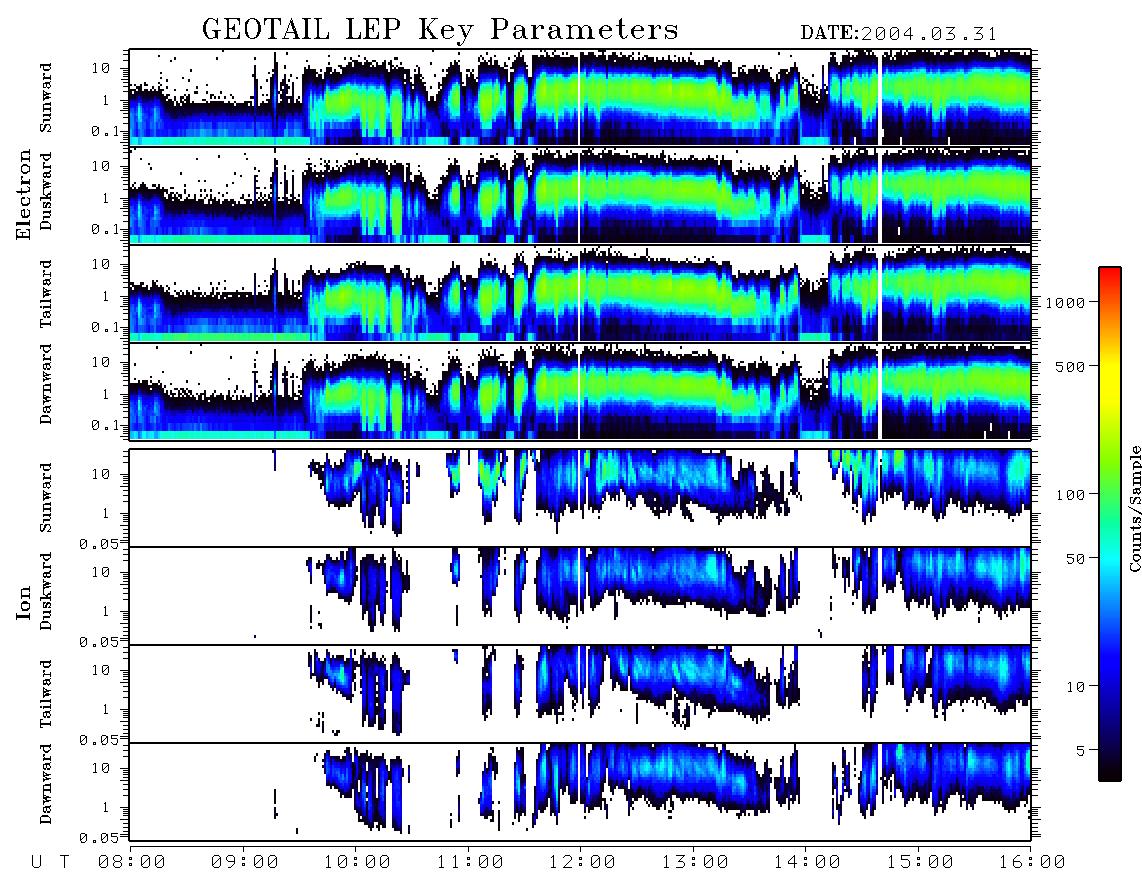Select the 16:00 time tick label
This screenshot has height=880, width=1142.
pos(1032,863)
